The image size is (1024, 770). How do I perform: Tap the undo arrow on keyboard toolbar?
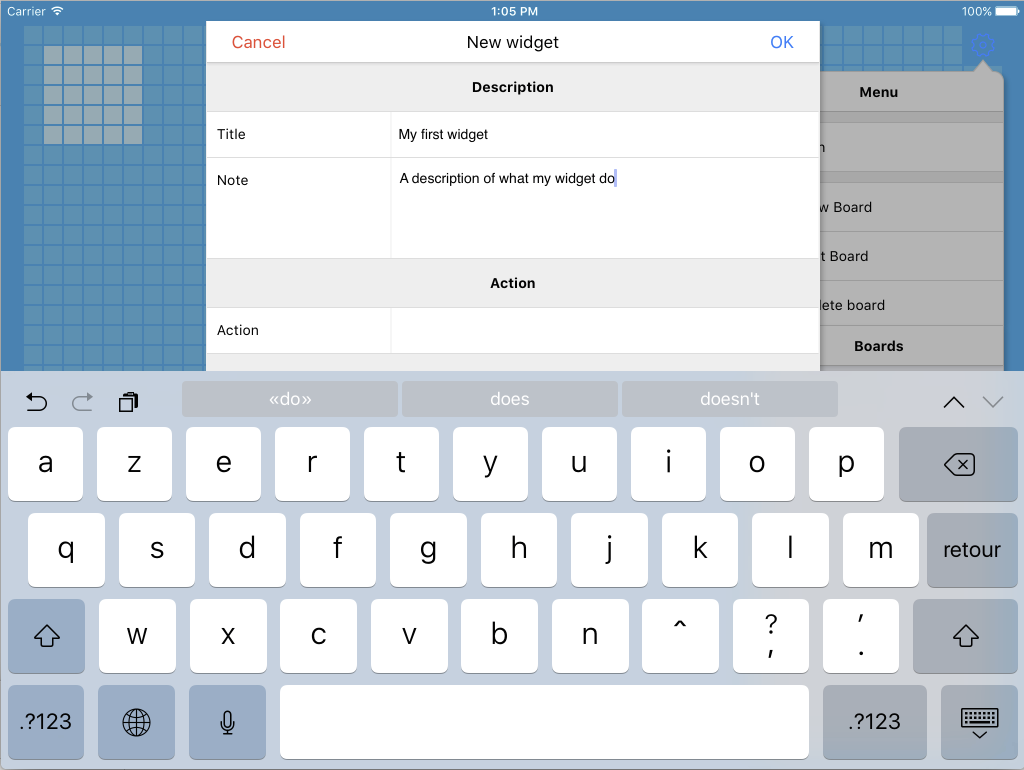click(36, 402)
